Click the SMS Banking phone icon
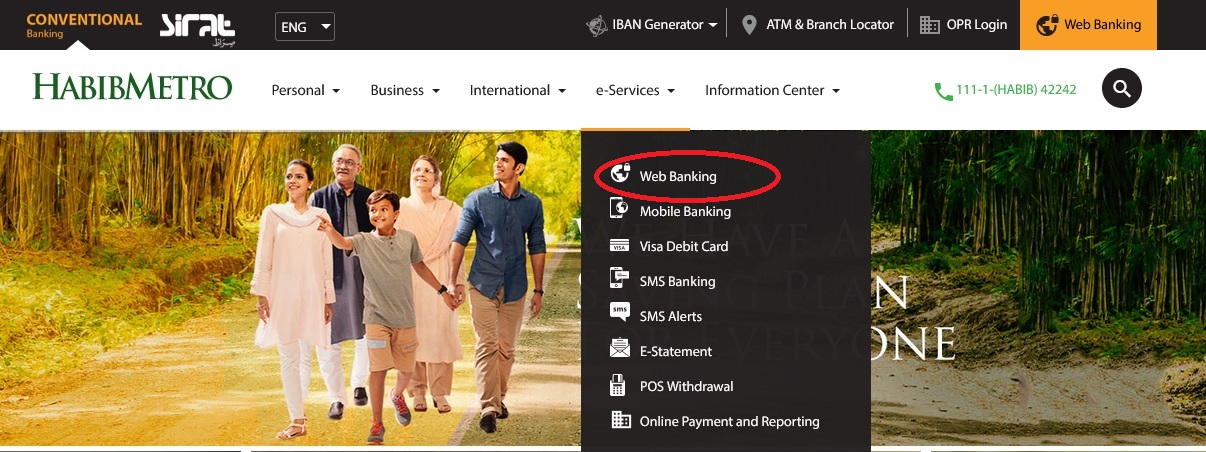This screenshot has height=452, width=1206. coord(620,280)
